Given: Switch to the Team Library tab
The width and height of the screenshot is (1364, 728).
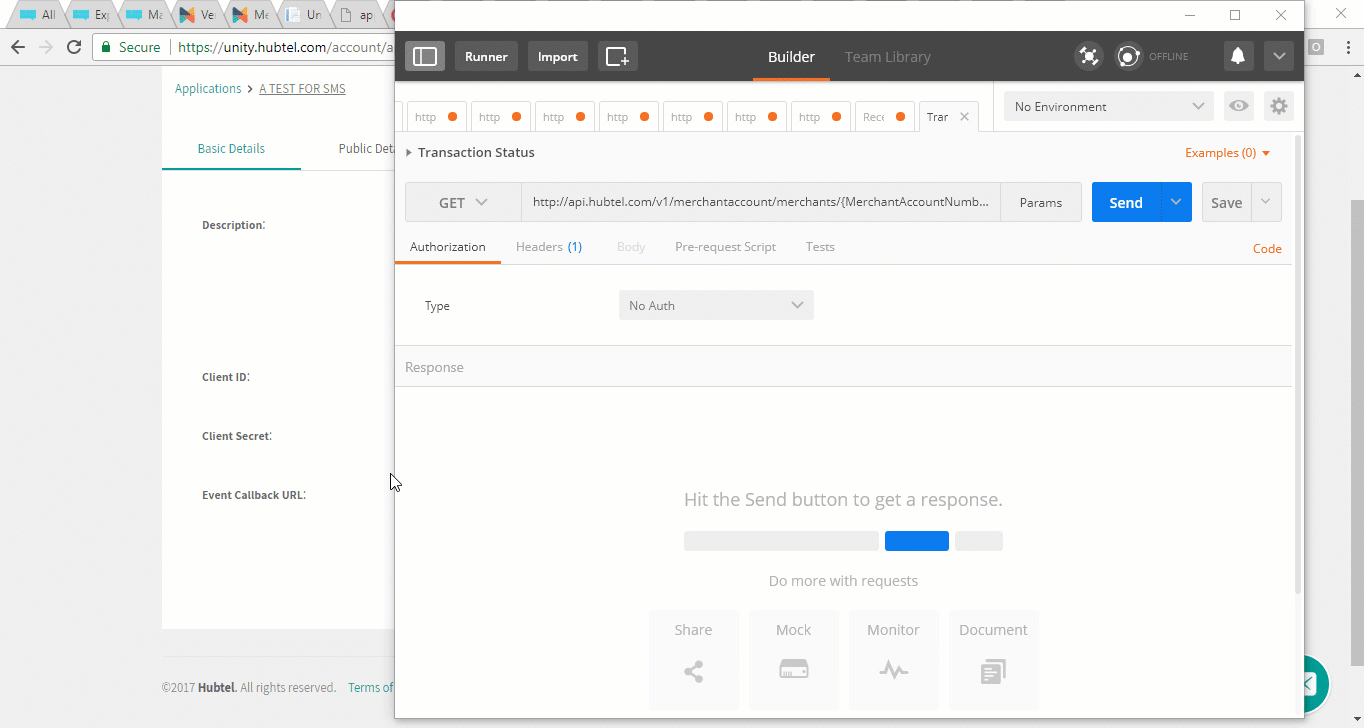Looking at the screenshot, I should (888, 57).
